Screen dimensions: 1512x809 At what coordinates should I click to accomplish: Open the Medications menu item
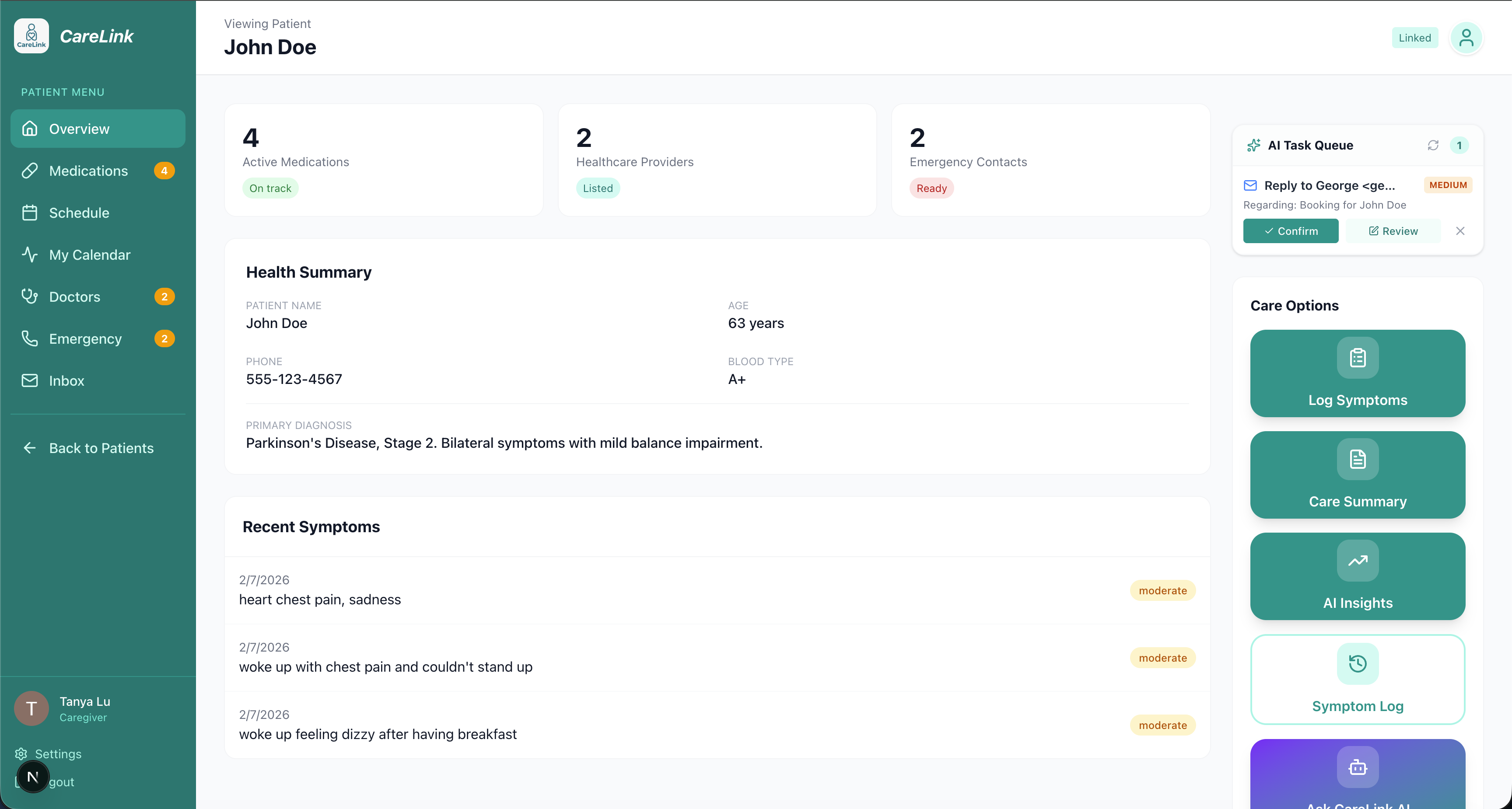[x=88, y=171]
